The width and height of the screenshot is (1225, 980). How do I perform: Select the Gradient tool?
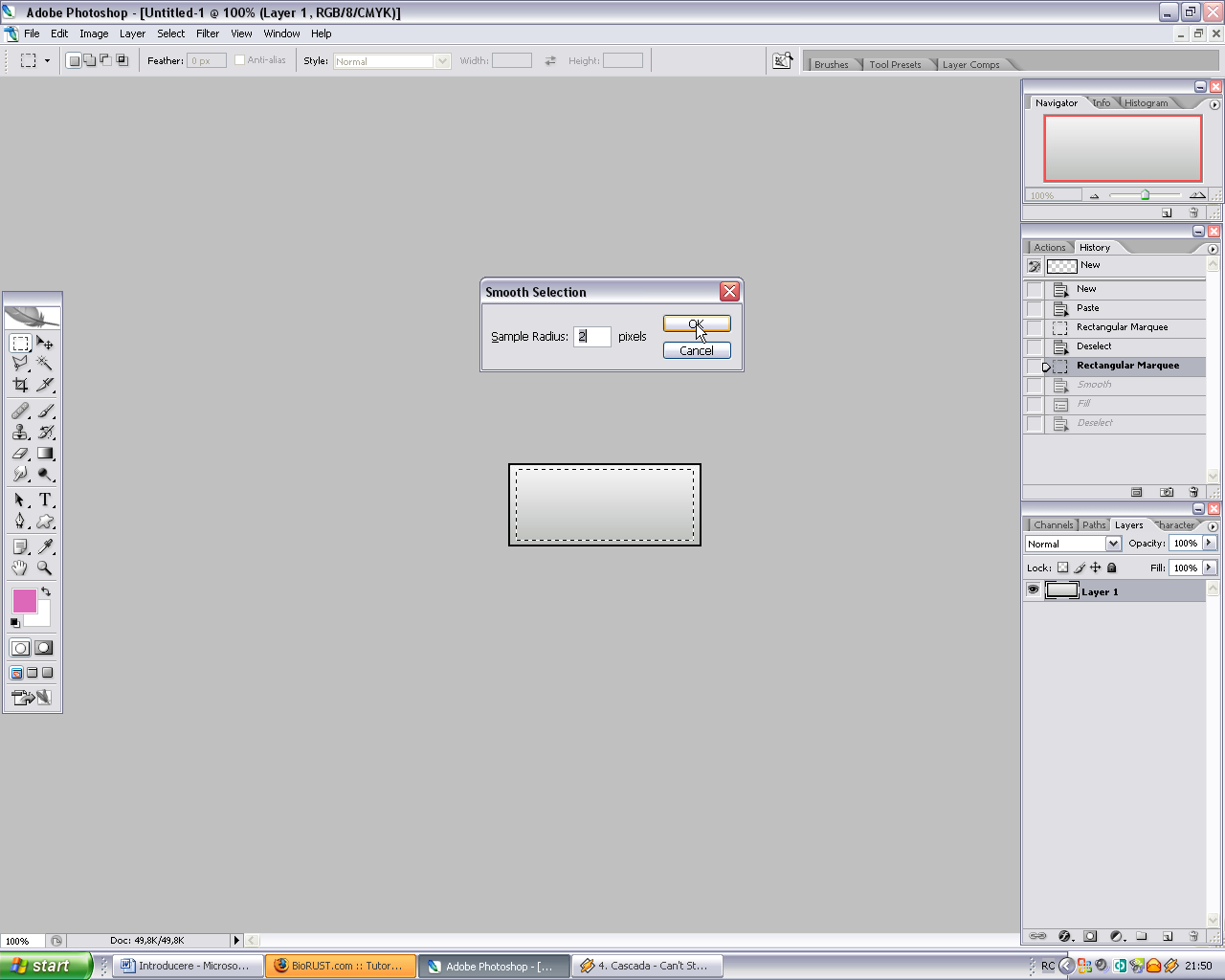click(45, 454)
